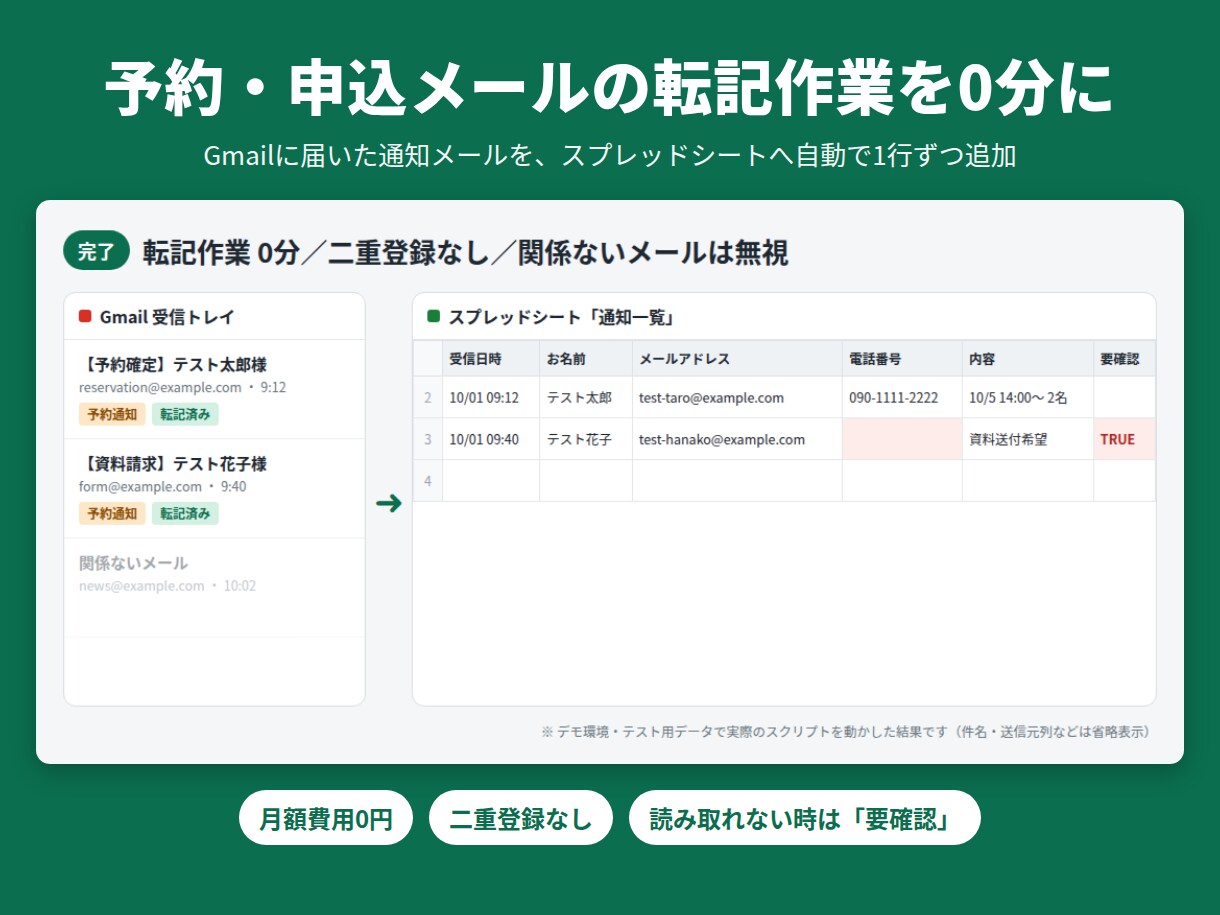
Task: Click cell 10/01 09:40
Action: coord(491,439)
